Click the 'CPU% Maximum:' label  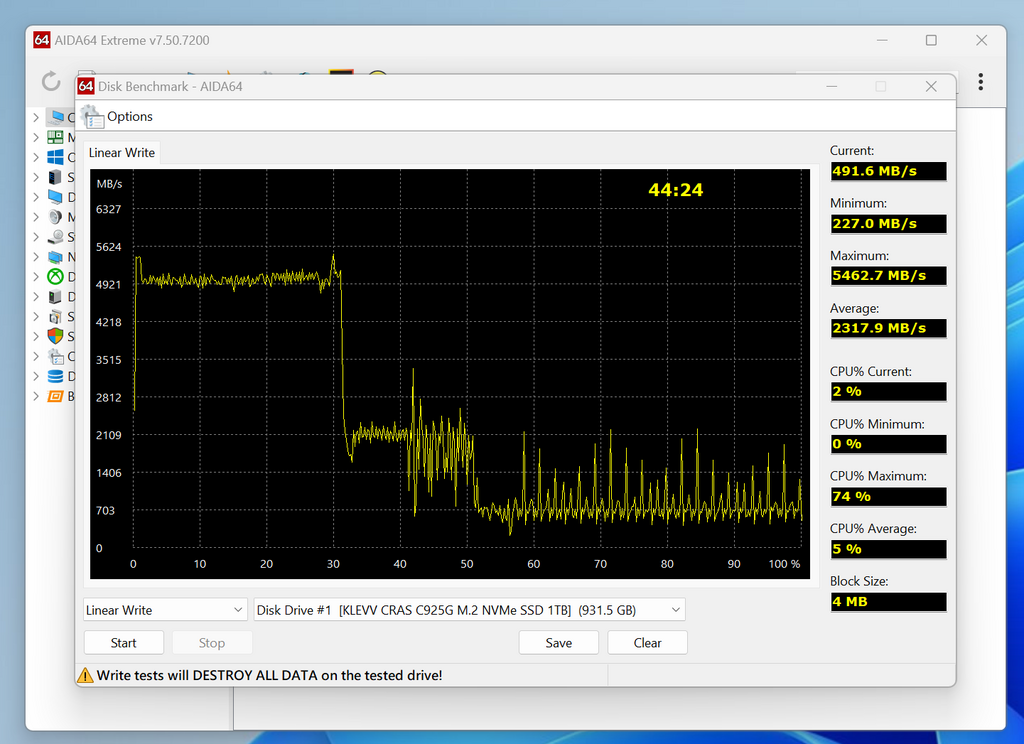pyautogui.click(x=878, y=476)
